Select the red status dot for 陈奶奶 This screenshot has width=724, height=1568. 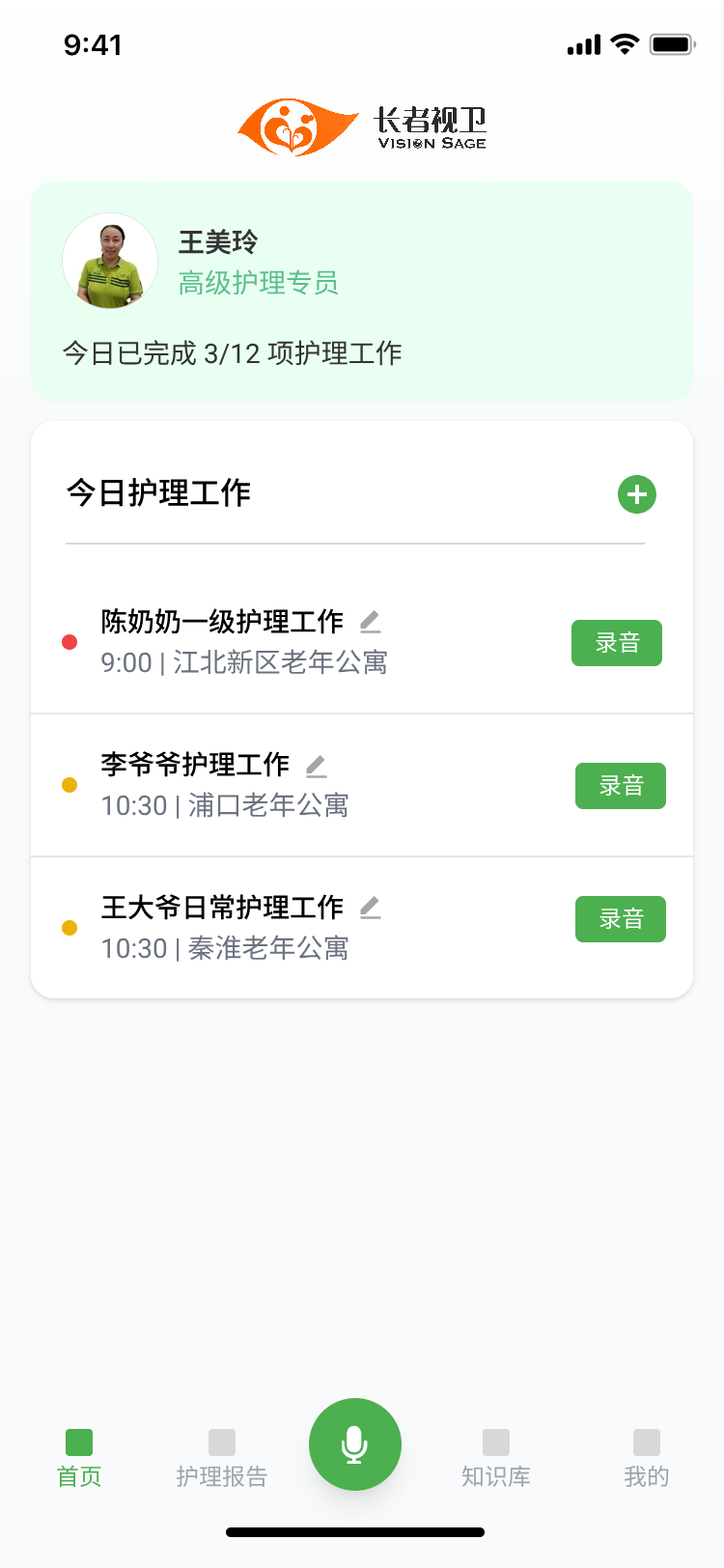point(70,642)
